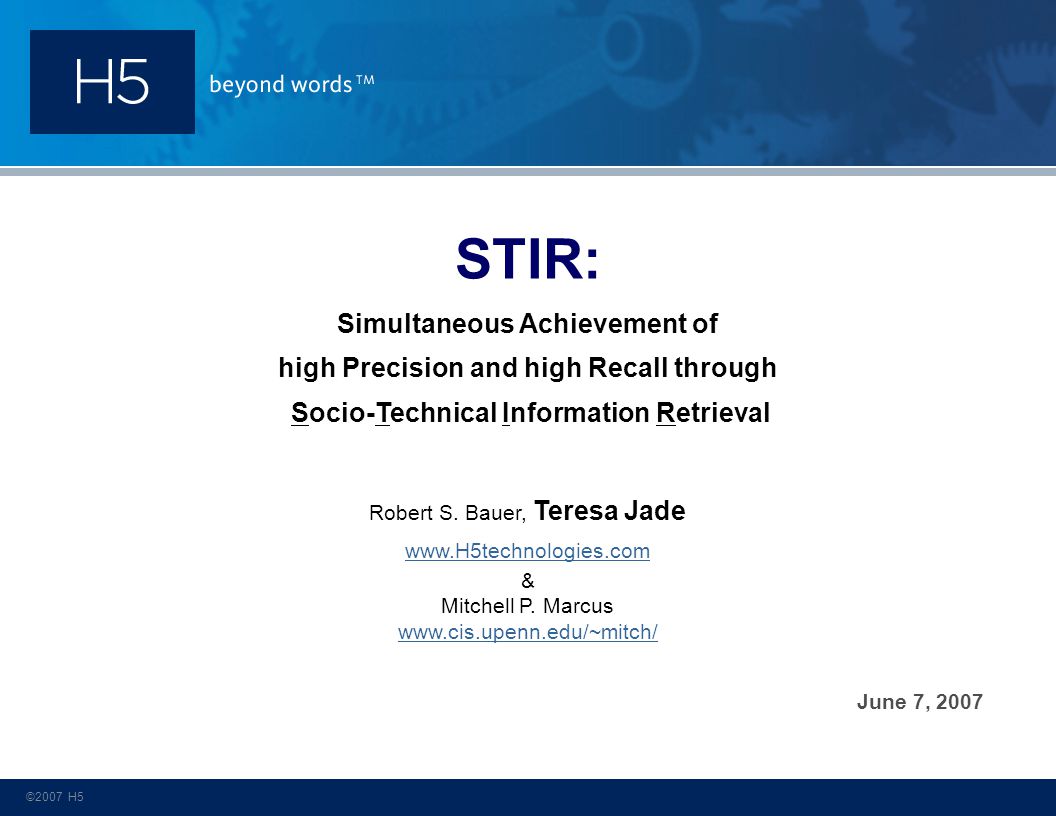1056x816 pixels.
Task: Click the author name "Robert S. Bauer,"
Action: point(447,513)
